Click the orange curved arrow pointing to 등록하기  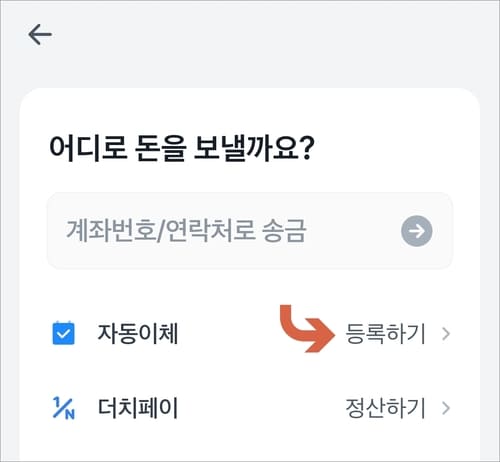tap(307, 328)
